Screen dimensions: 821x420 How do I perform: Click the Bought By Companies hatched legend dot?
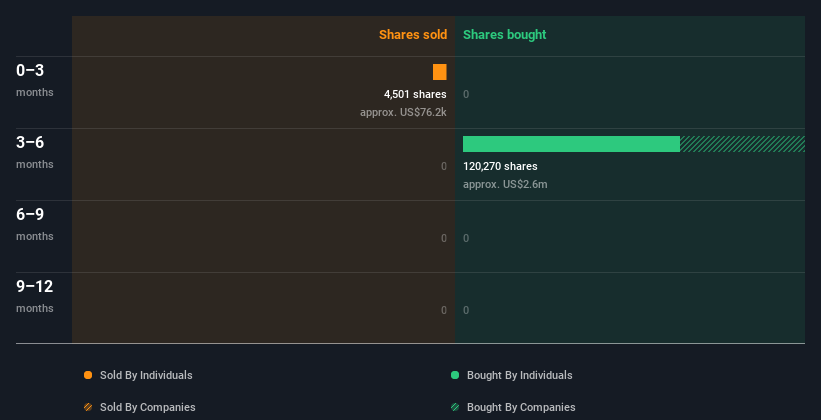(455, 407)
